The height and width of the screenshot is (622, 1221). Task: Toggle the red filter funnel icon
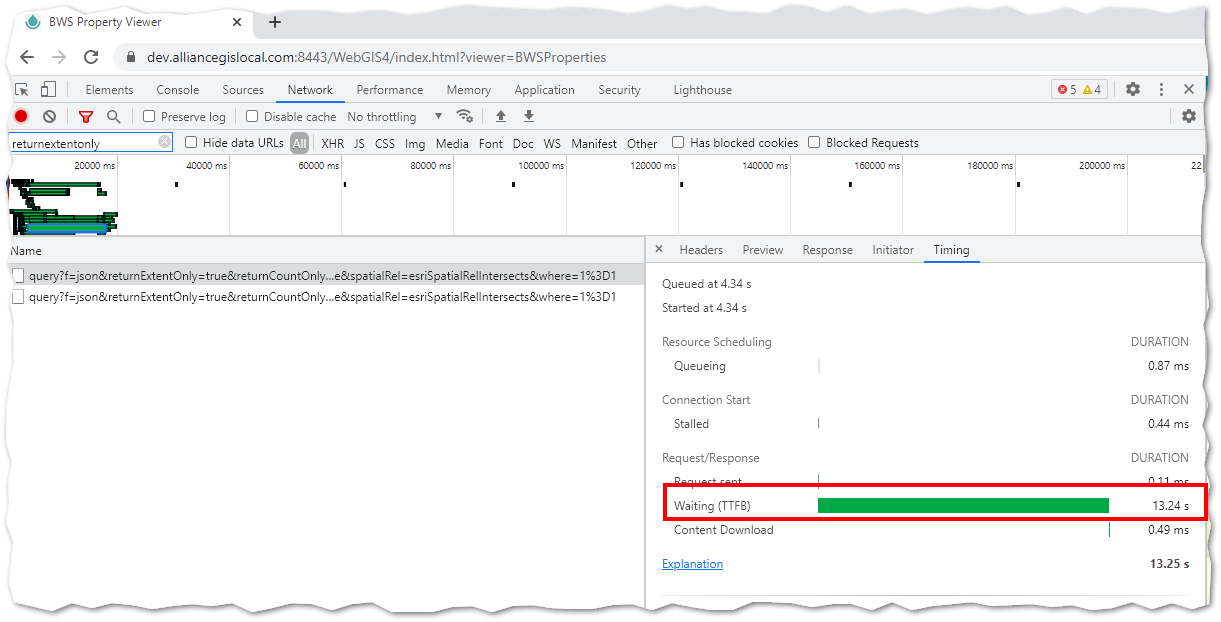pos(86,117)
